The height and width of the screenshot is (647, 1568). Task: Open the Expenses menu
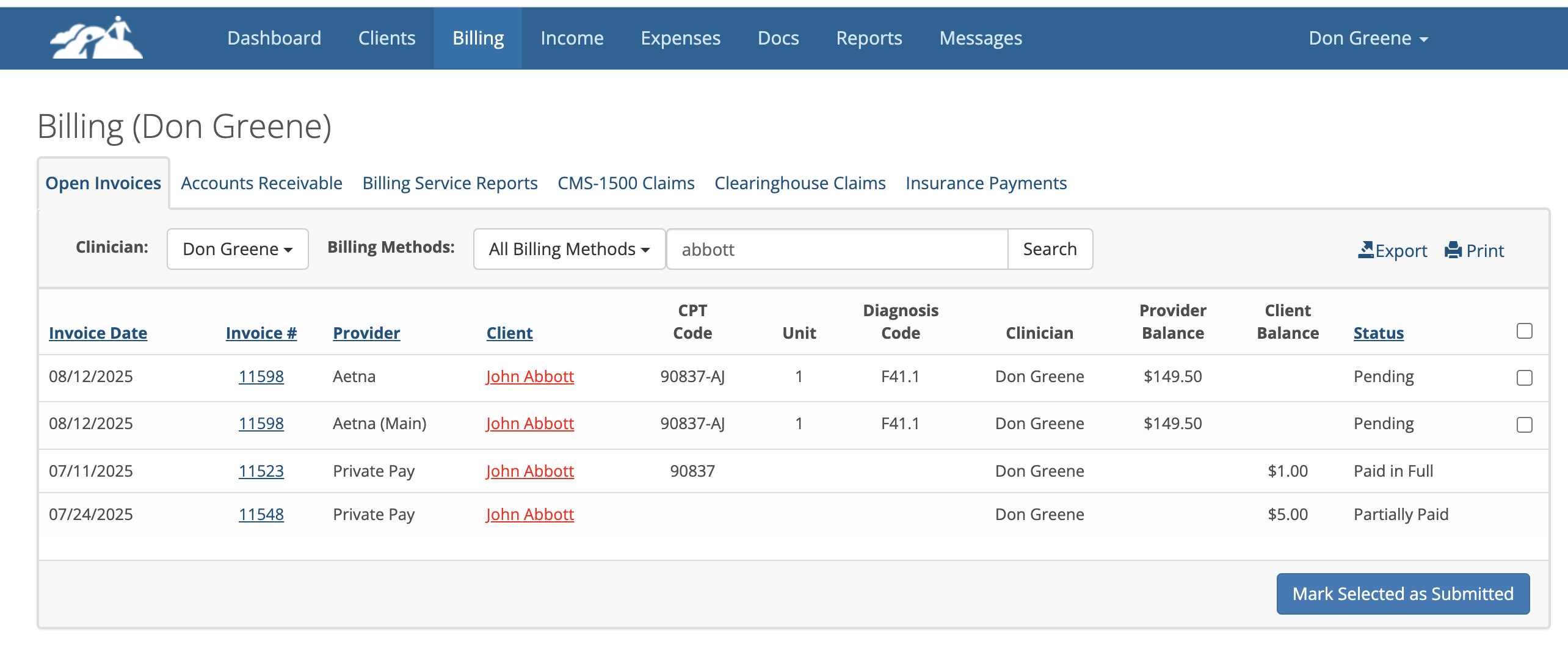pos(681,38)
